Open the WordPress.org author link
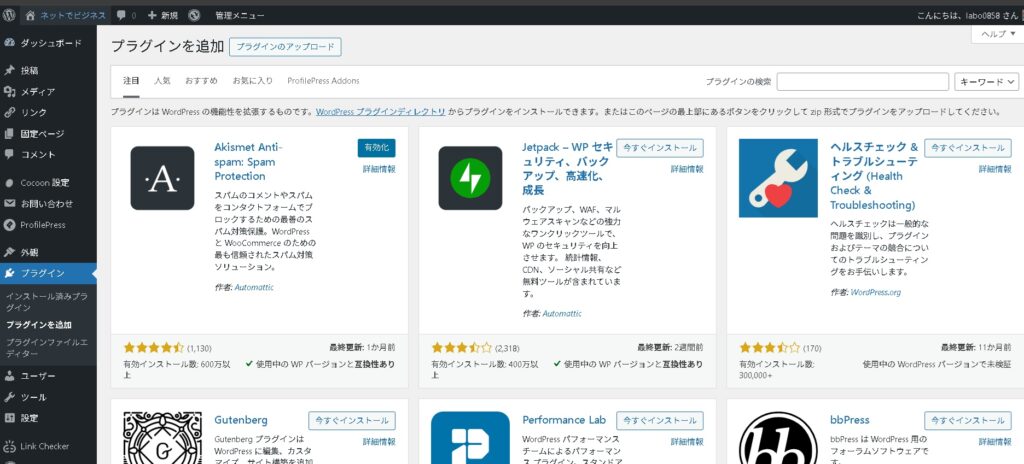 876,293
